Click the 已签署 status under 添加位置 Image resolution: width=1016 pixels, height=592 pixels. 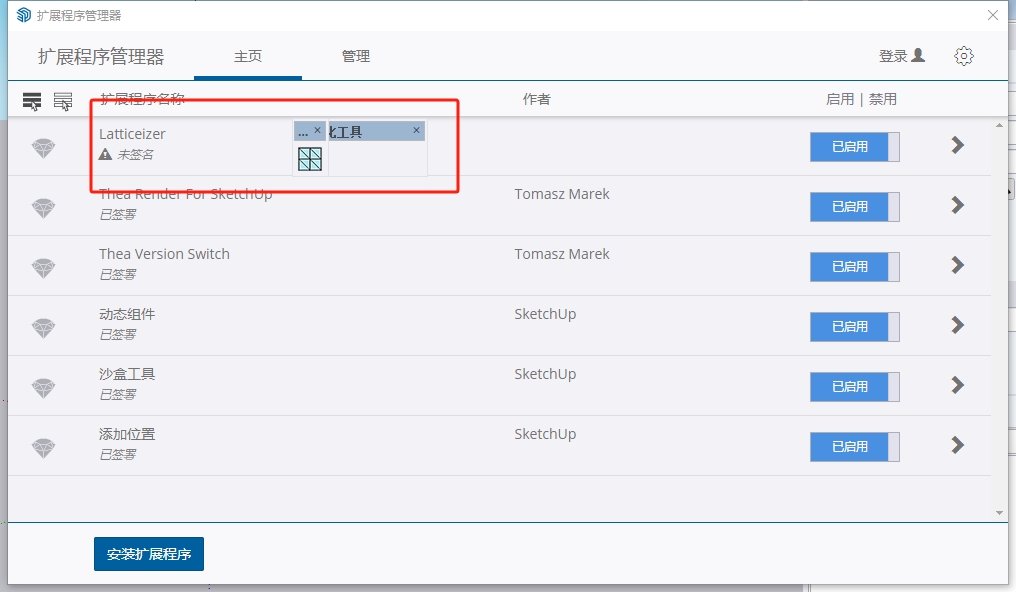click(117, 455)
